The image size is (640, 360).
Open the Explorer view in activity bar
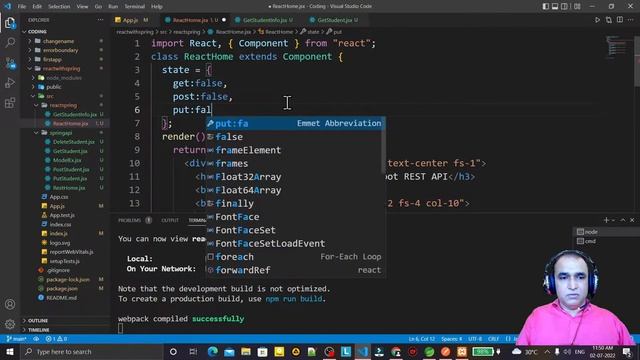10,23
